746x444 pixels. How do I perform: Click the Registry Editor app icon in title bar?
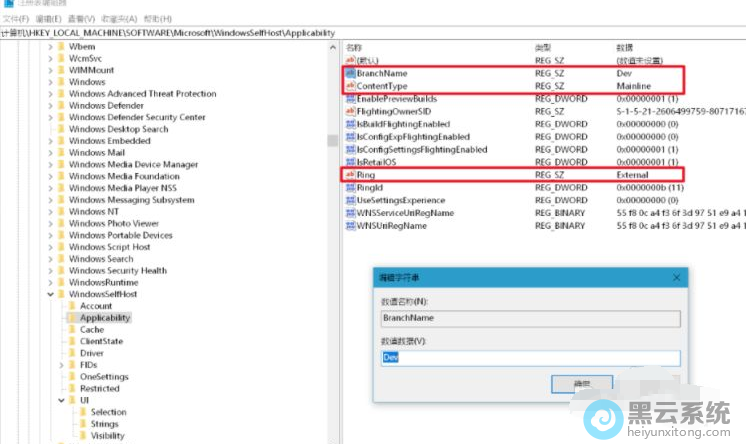click(8, 4)
